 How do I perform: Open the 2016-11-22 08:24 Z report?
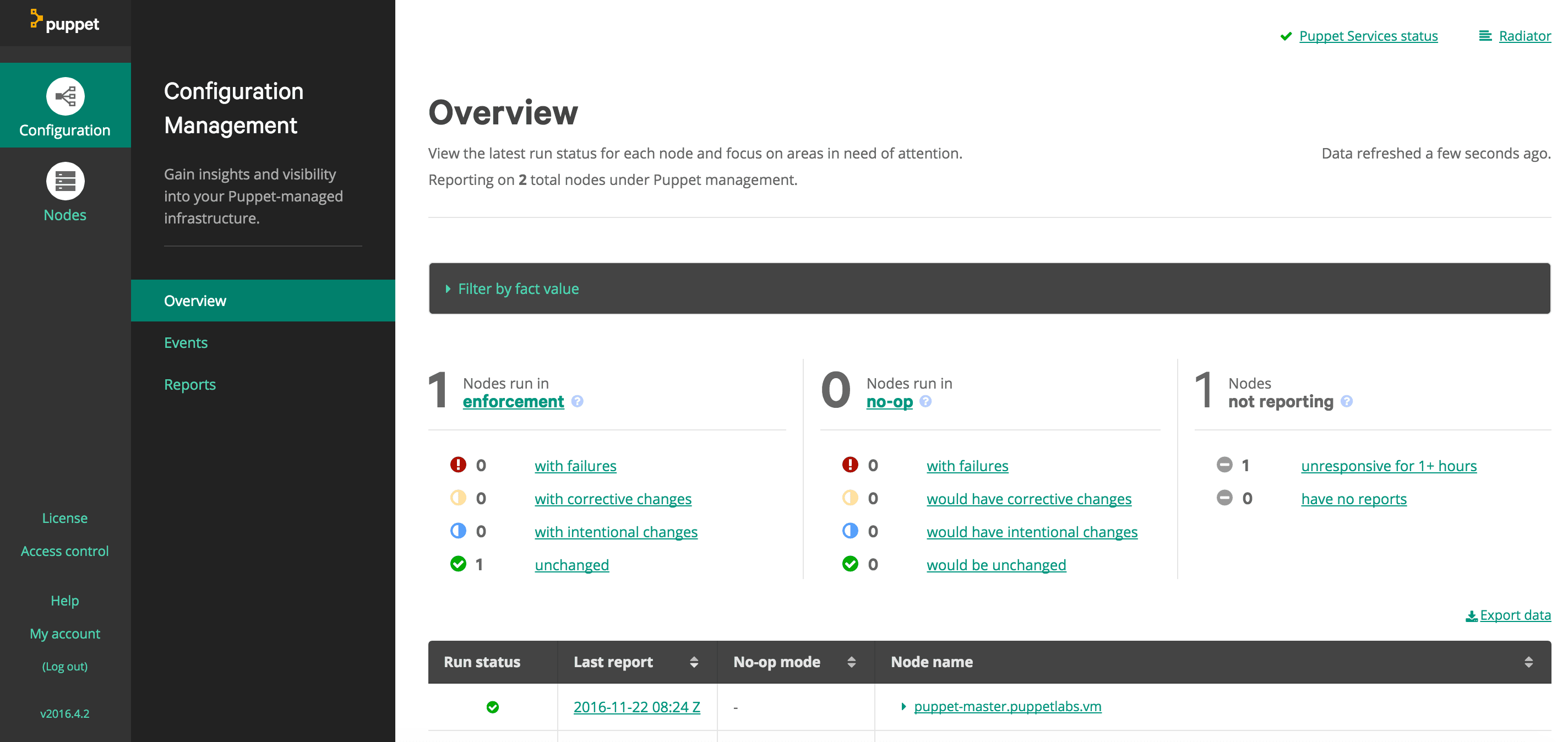coord(636,707)
